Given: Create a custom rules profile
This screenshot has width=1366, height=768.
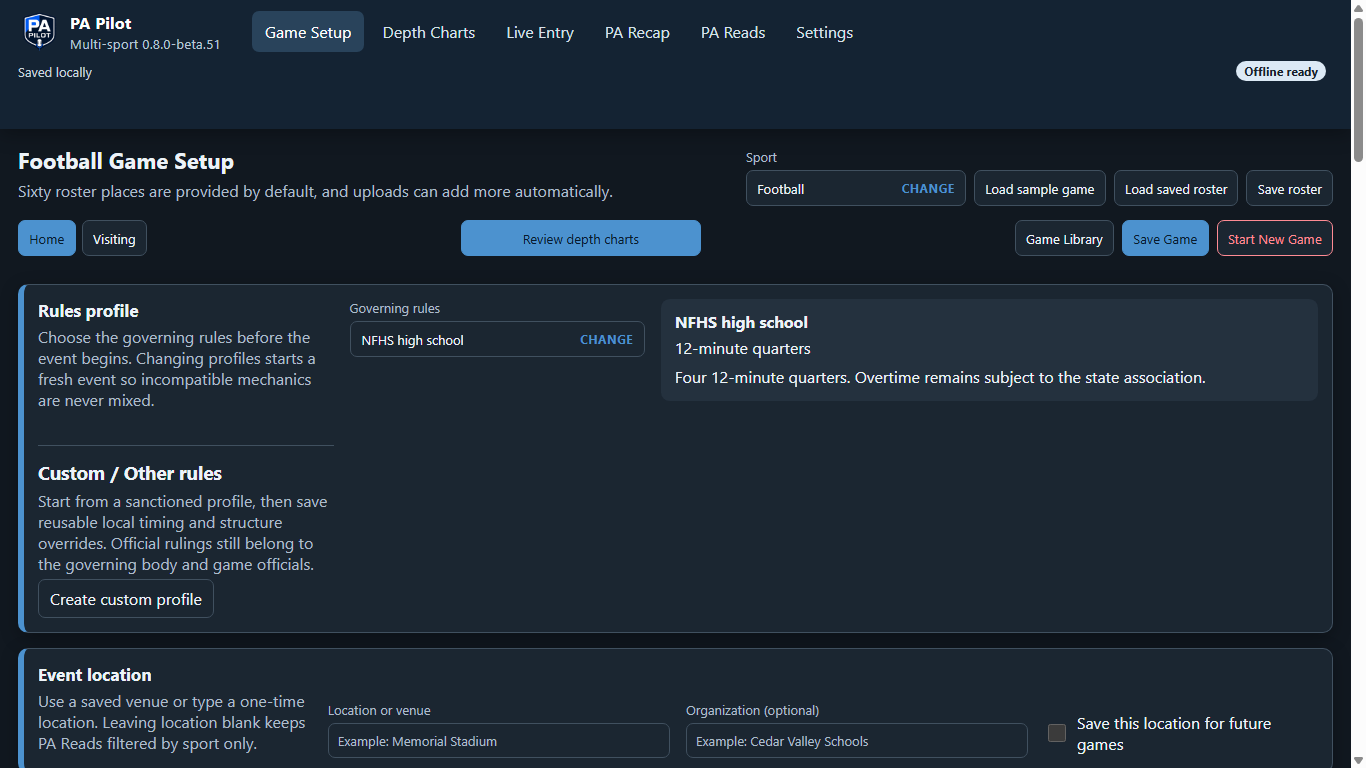Looking at the screenshot, I should coord(126,599).
